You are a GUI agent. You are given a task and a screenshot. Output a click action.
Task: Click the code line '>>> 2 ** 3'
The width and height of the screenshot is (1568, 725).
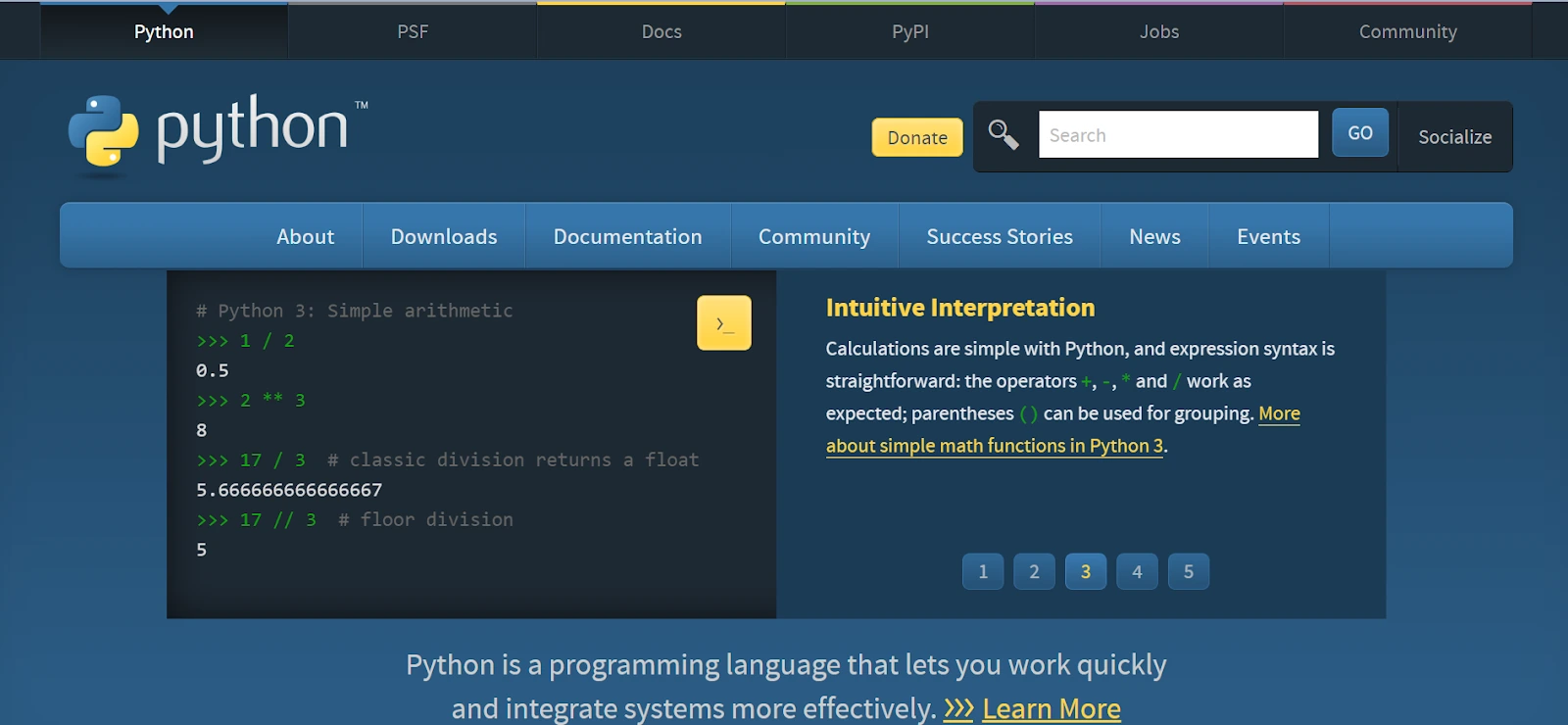coord(251,400)
